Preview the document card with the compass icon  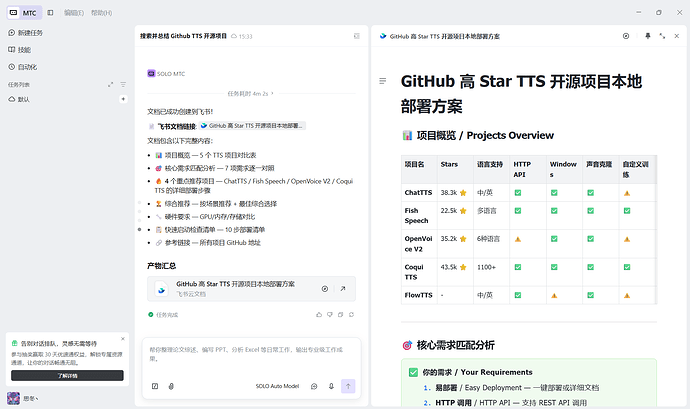coord(325,289)
